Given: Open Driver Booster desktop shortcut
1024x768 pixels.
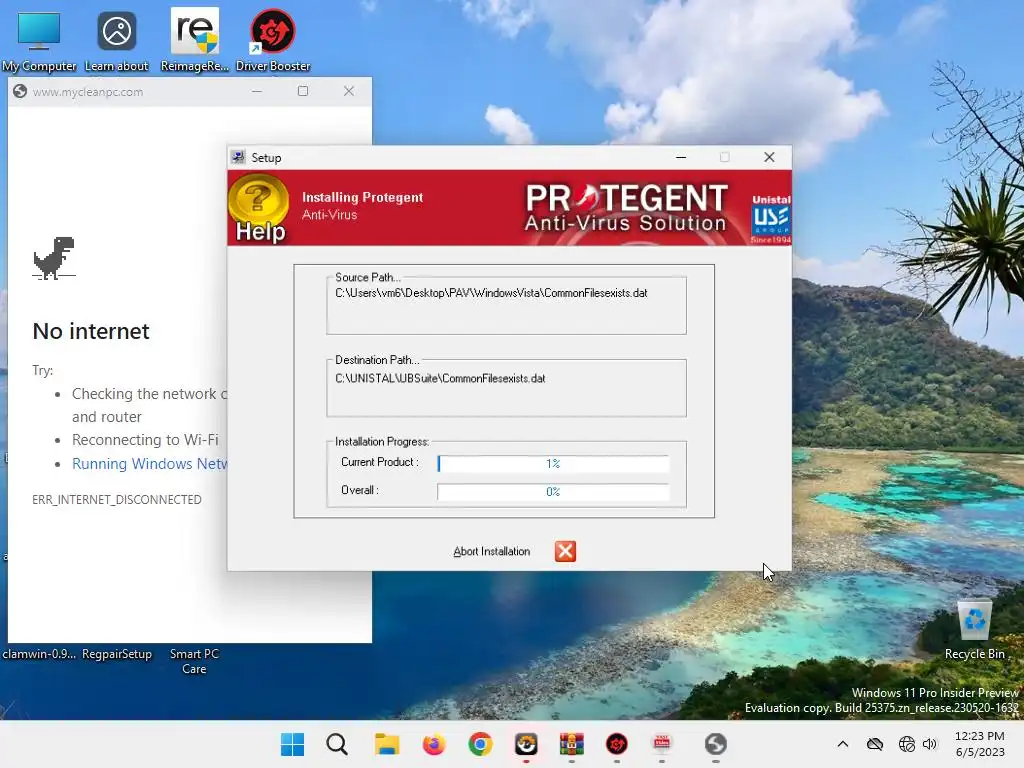Looking at the screenshot, I should [x=273, y=40].
